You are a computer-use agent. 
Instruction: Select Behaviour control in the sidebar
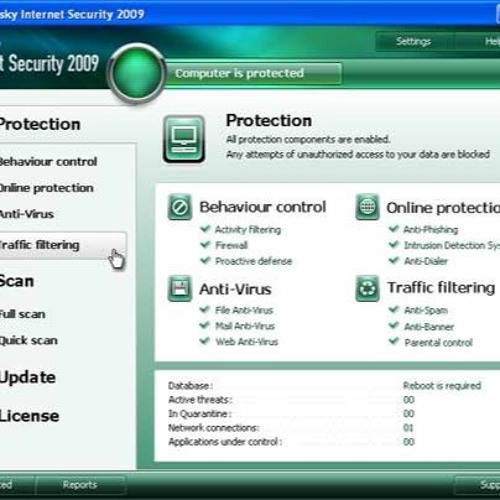click(48, 162)
